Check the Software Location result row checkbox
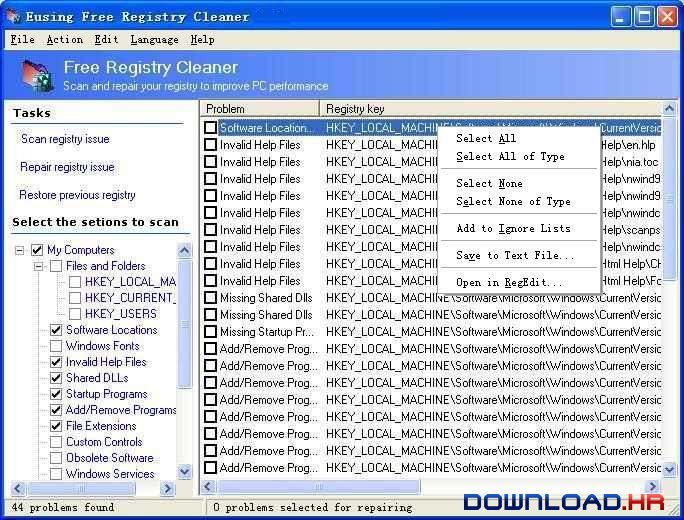This screenshot has width=684, height=520. tap(210, 128)
